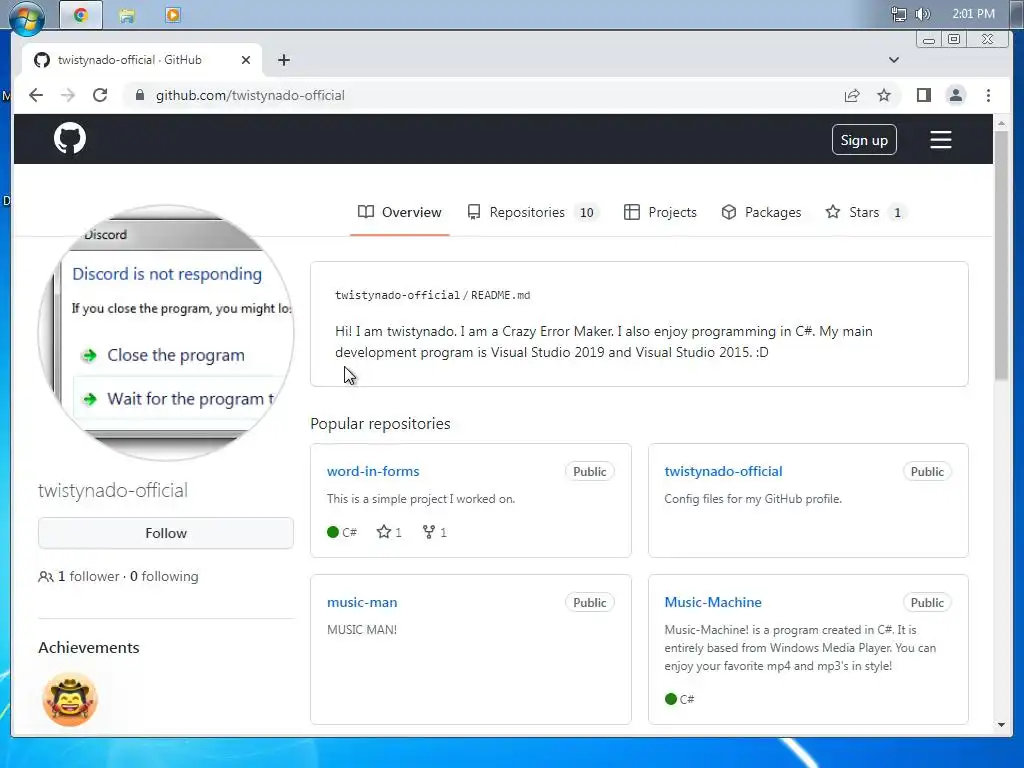Open the music-man repository
The width and height of the screenshot is (1024, 768).
362,602
